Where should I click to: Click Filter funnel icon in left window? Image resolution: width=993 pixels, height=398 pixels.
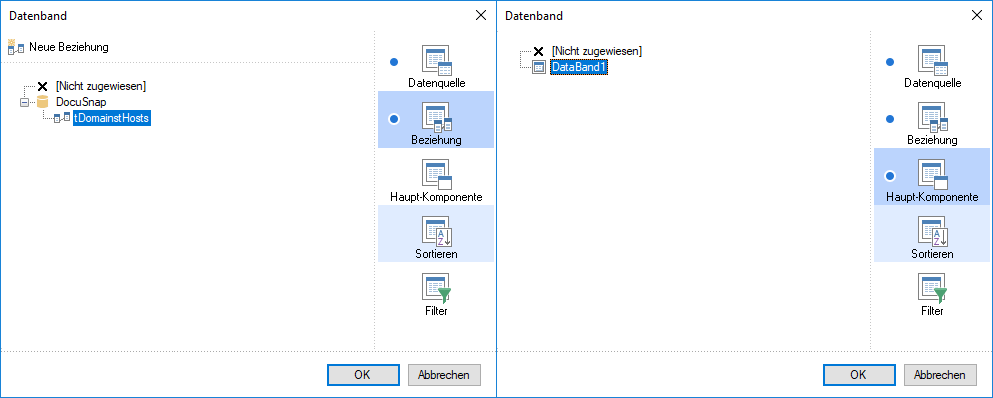[x=436, y=288]
